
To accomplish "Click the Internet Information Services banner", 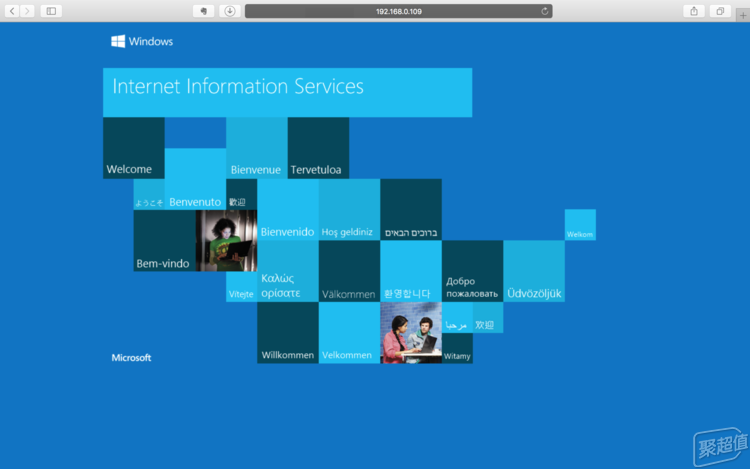I will click(x=287, y=92).
